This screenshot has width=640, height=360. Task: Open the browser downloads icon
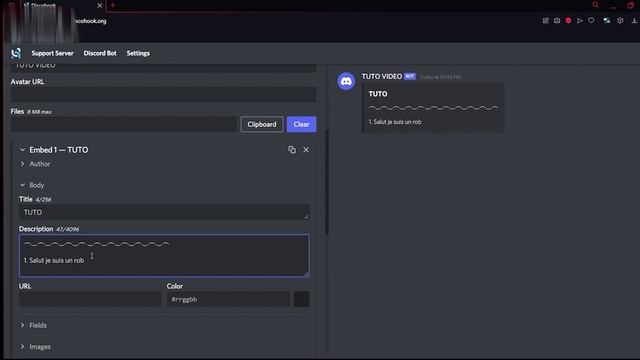pos(634,20)
